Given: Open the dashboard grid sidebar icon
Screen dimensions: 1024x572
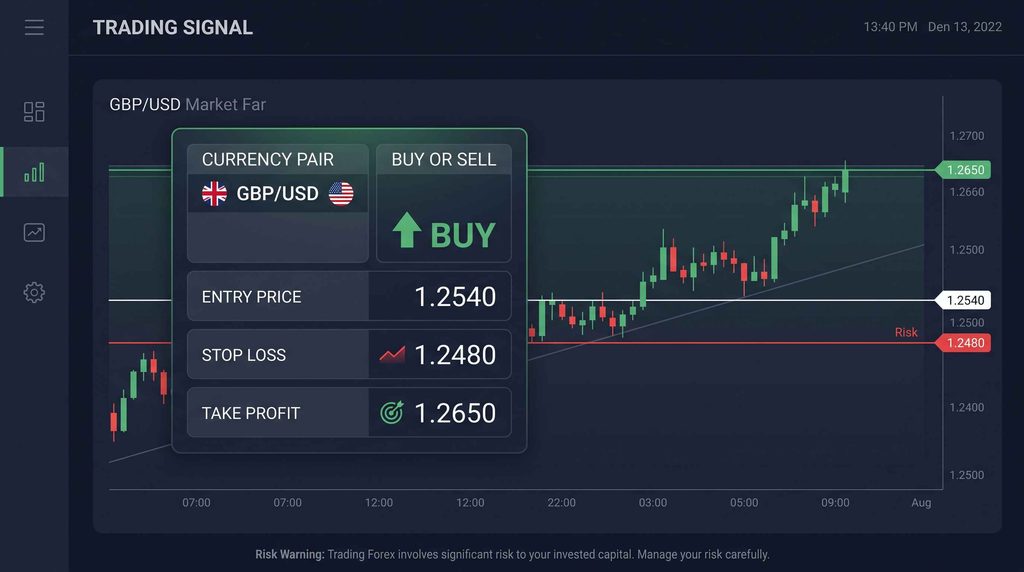Looking at the screenshot, I should 34,112.
